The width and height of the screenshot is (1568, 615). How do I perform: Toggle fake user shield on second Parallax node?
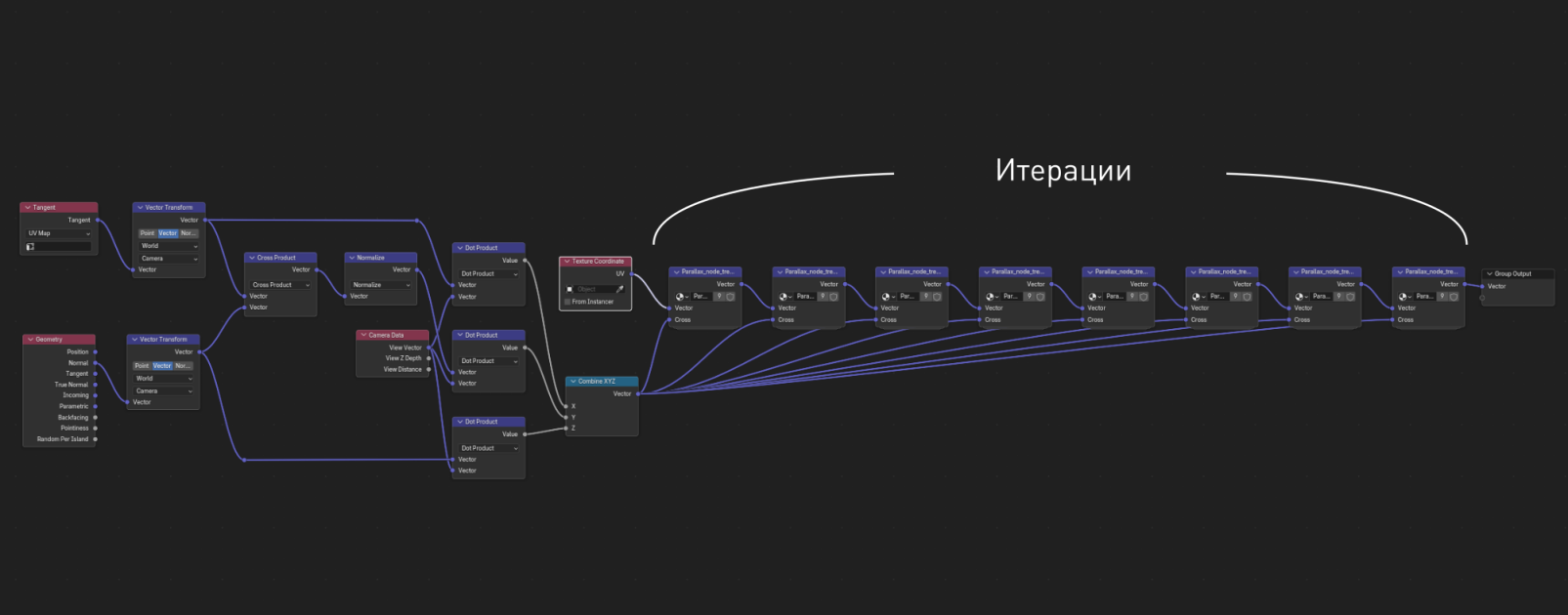pyautogui.click(x=833, y=296)
